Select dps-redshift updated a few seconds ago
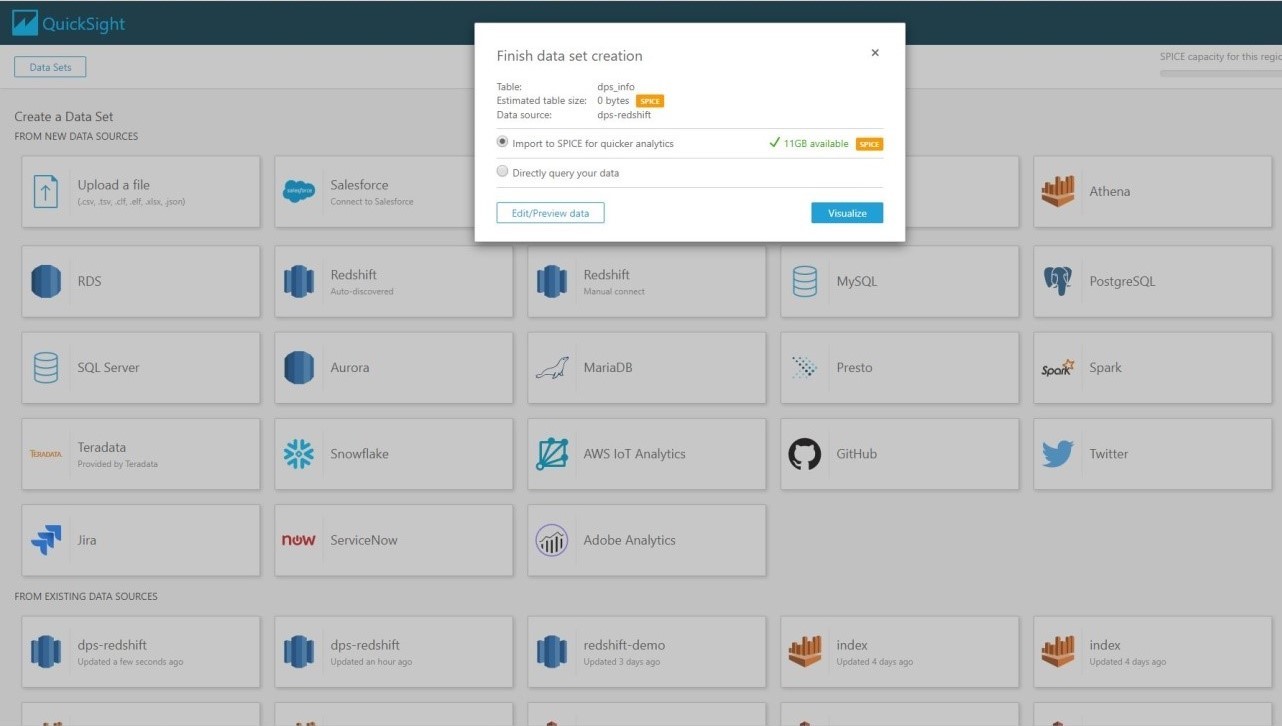This screenshot has width=1282, height=726. click(141, 652)
